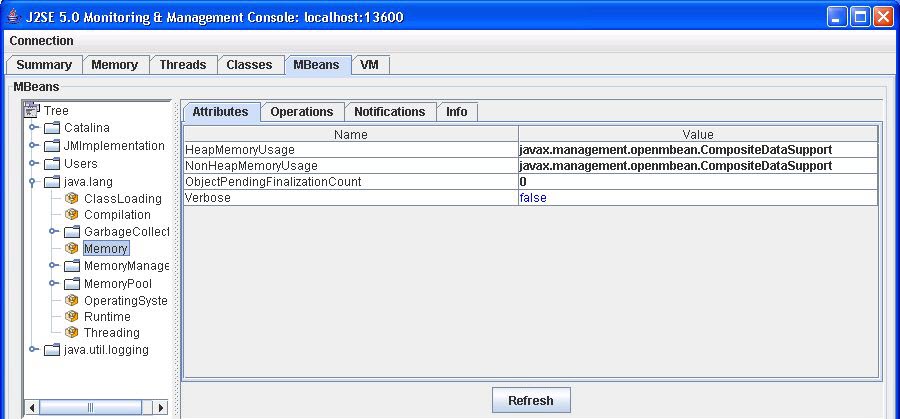Open the Notifications sub-tab
Viewport: 900px width, 419px height.
pyautogui.click(x=390, y=112)
